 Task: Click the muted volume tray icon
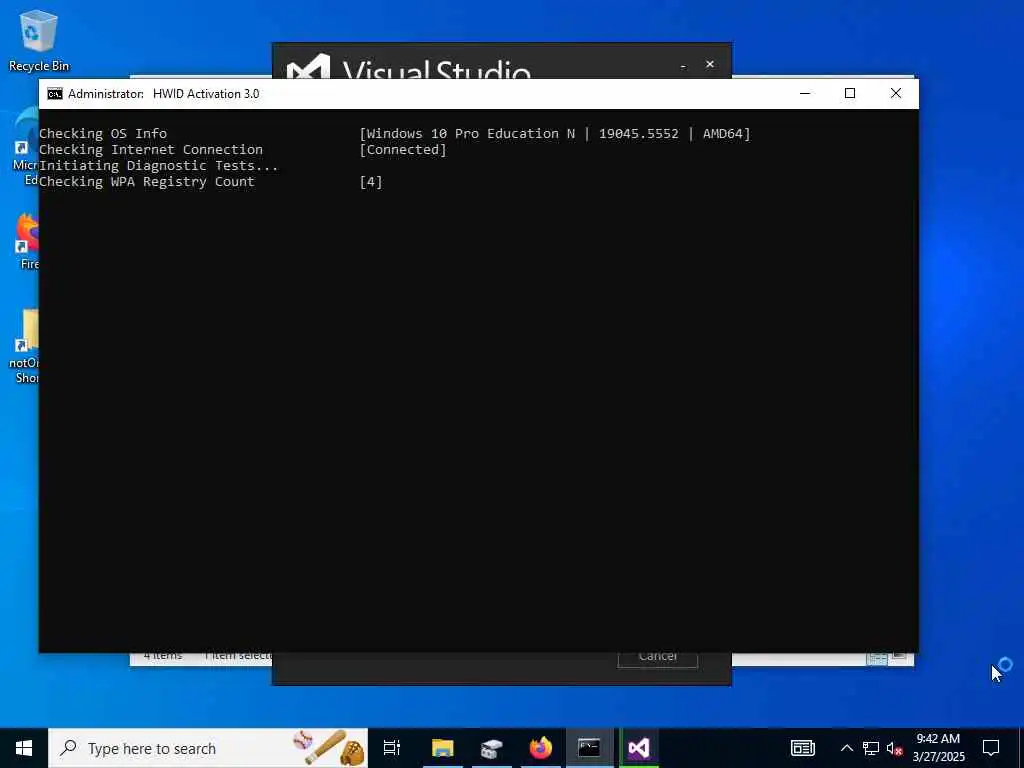tap(894, 748)
